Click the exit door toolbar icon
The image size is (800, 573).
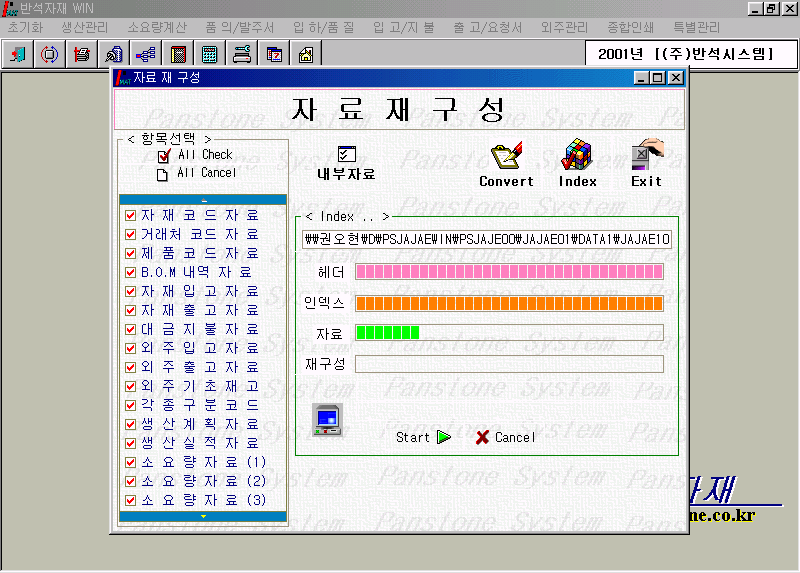pos(17,54)
